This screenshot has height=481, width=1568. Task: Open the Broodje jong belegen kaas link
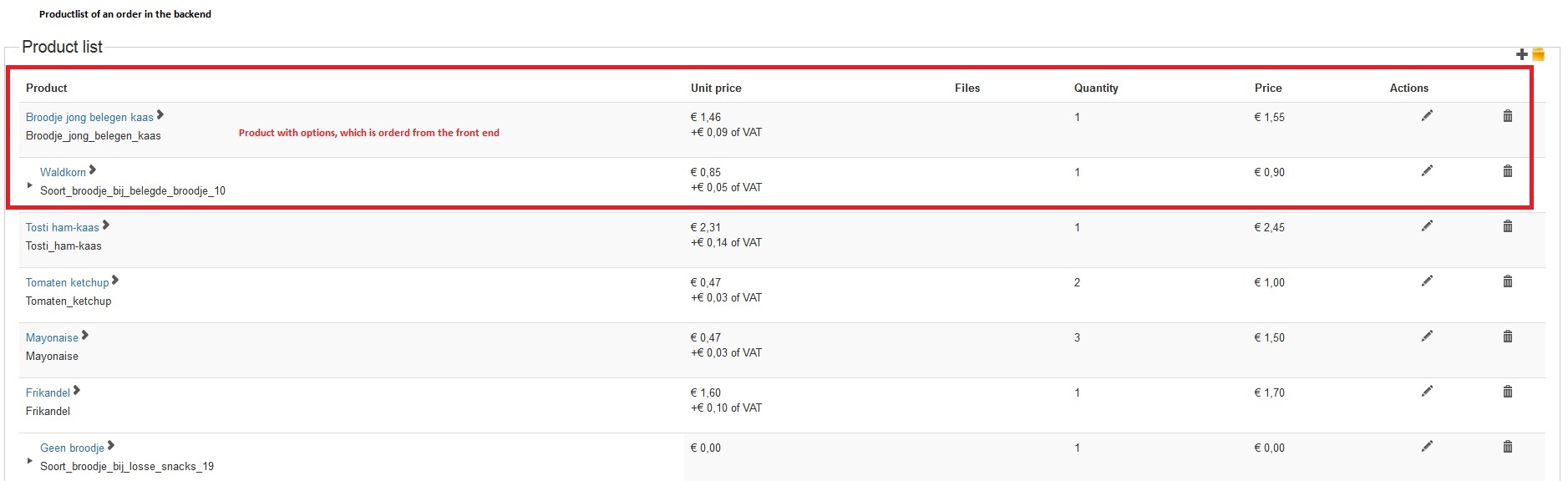click(x=89, y=118)
